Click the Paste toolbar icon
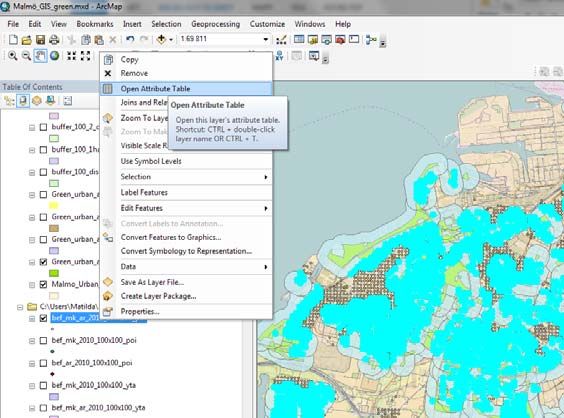 [x=99, y=40]
